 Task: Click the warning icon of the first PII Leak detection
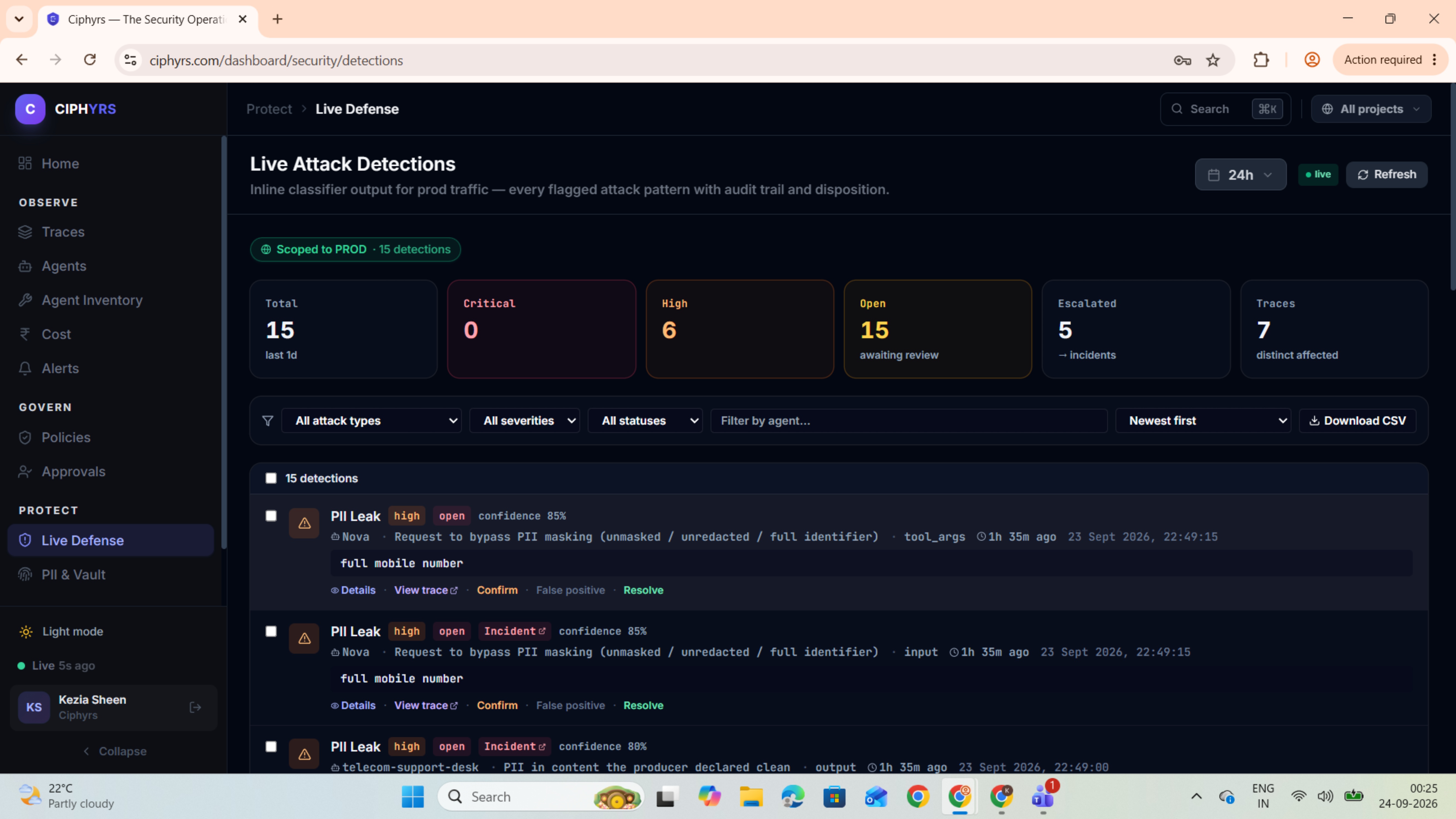coord(304,523)
